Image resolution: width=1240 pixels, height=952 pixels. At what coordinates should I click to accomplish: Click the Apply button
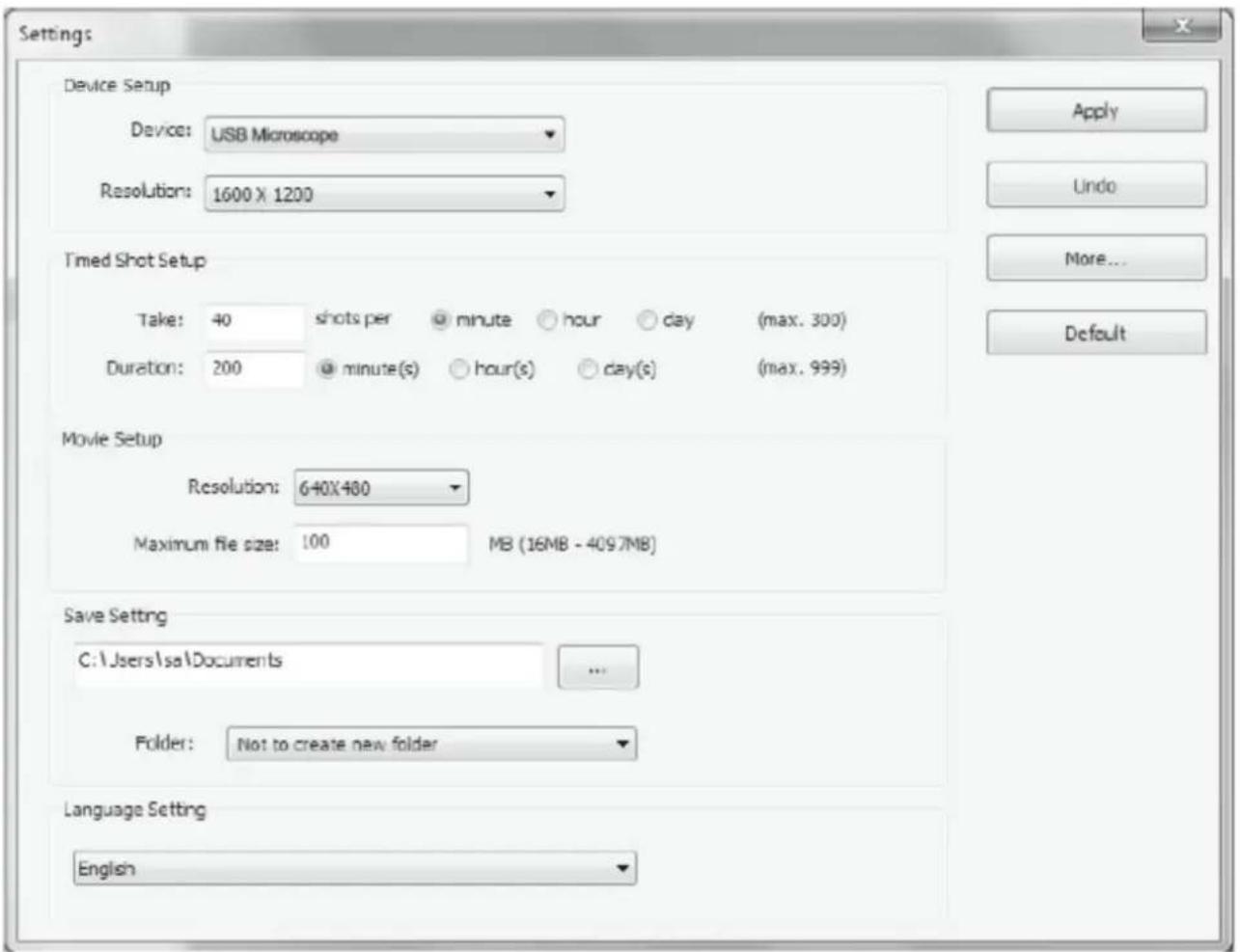[1096, 111]
